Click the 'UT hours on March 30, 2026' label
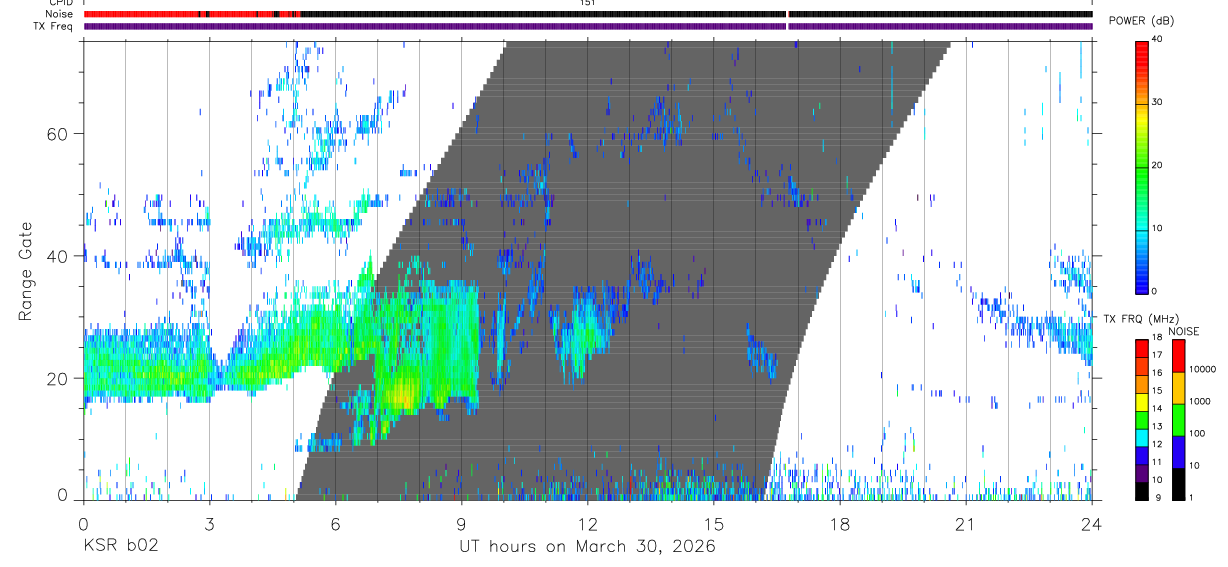This screenshot has height=567, width=1228. 587,547
